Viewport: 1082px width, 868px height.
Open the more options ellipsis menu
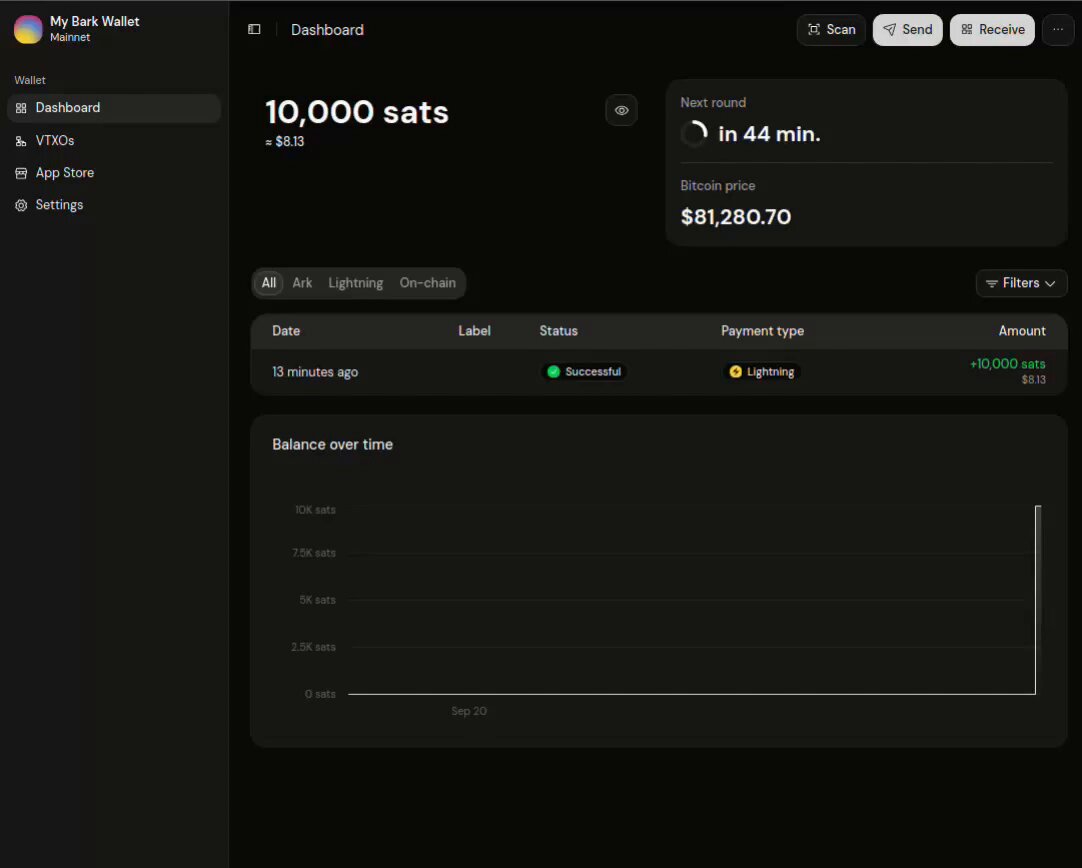(1057, 30)
